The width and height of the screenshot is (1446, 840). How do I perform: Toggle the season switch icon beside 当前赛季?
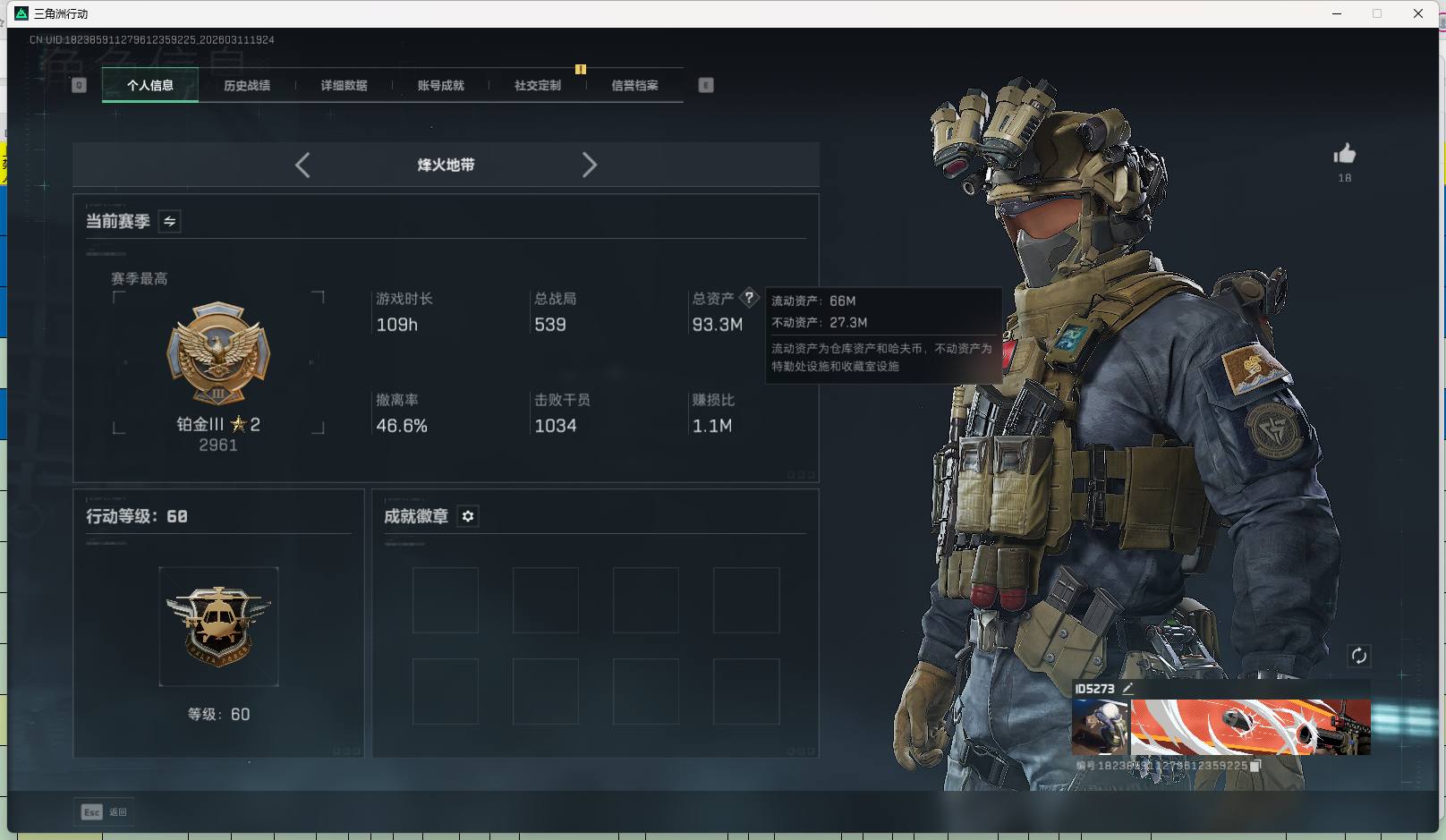[x=170, y=221]
